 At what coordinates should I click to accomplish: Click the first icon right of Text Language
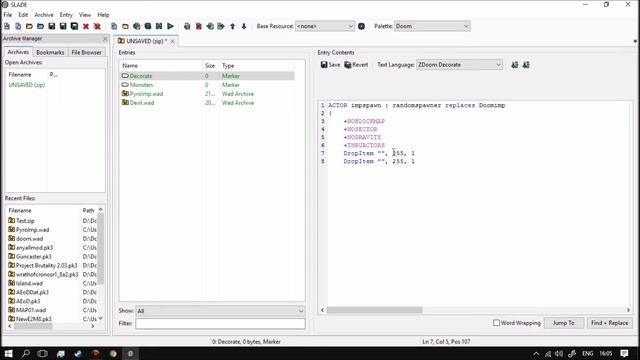pos(515,65)
